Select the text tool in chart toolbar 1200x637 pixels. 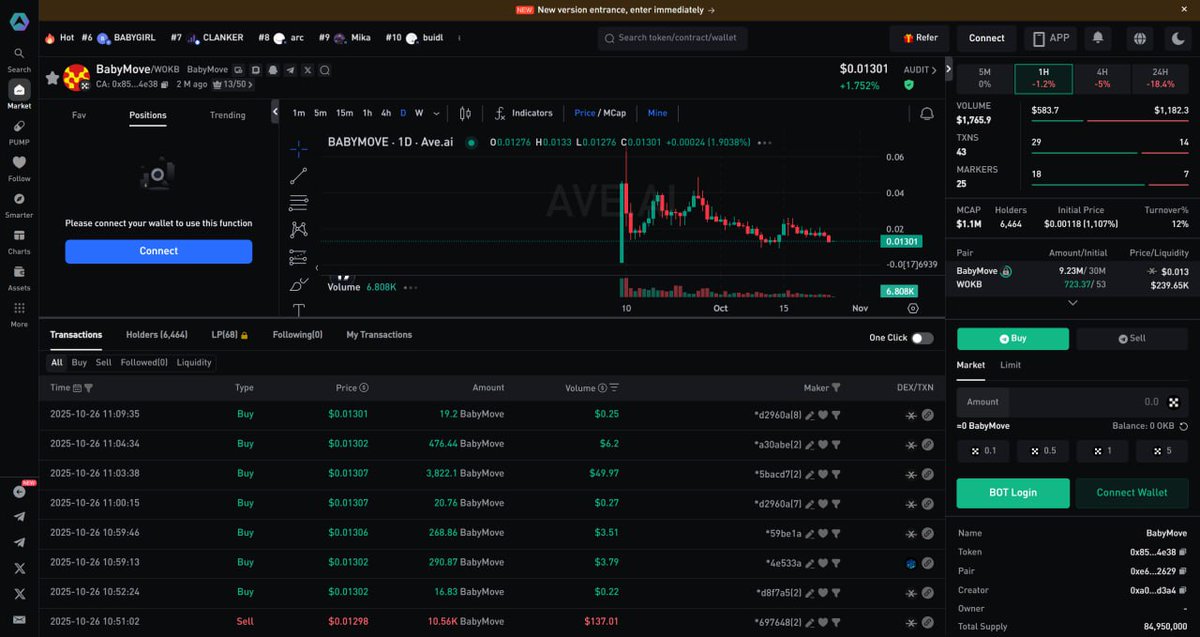[x=298, y=310]
